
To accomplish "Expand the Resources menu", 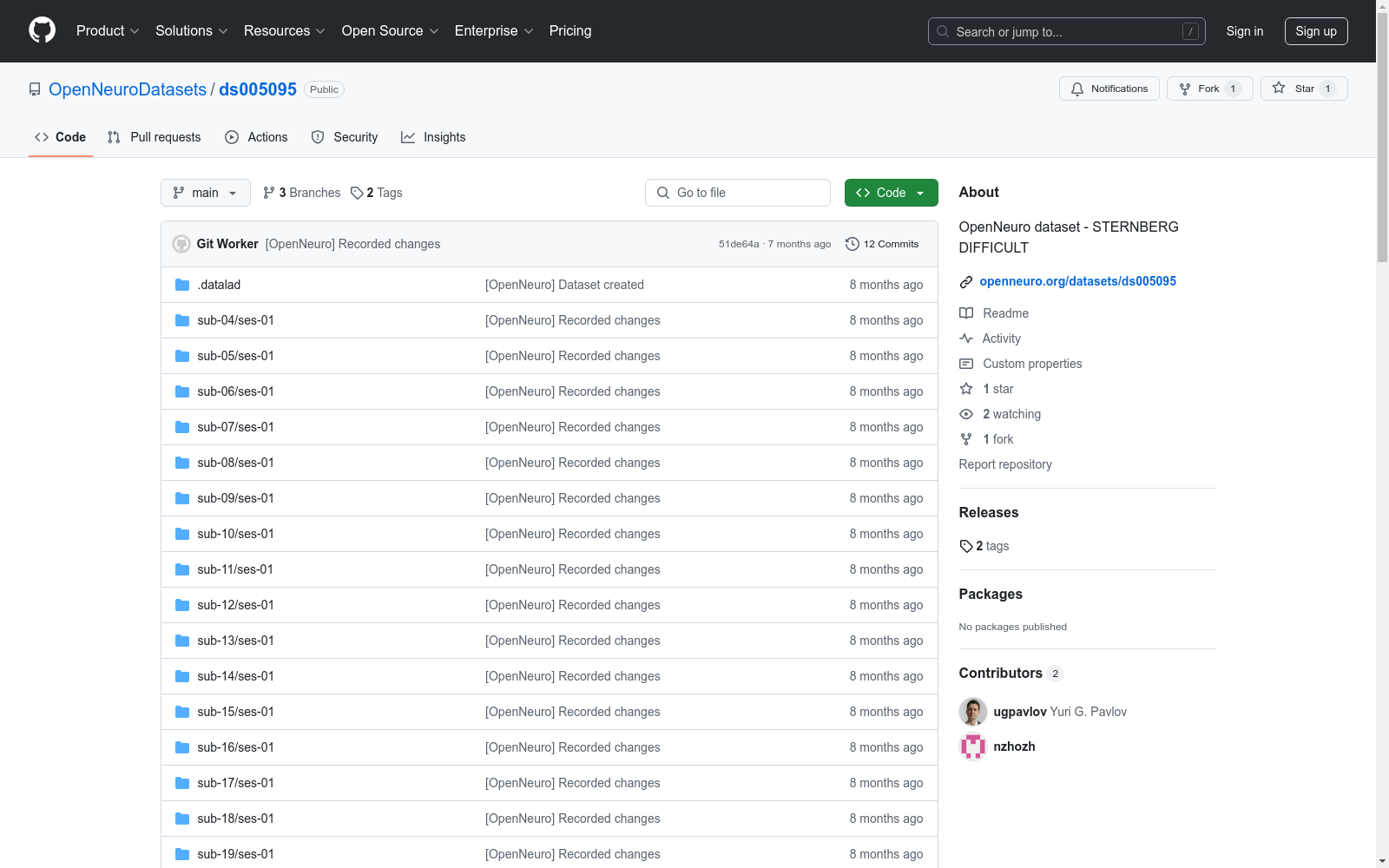I will (285, 30).
